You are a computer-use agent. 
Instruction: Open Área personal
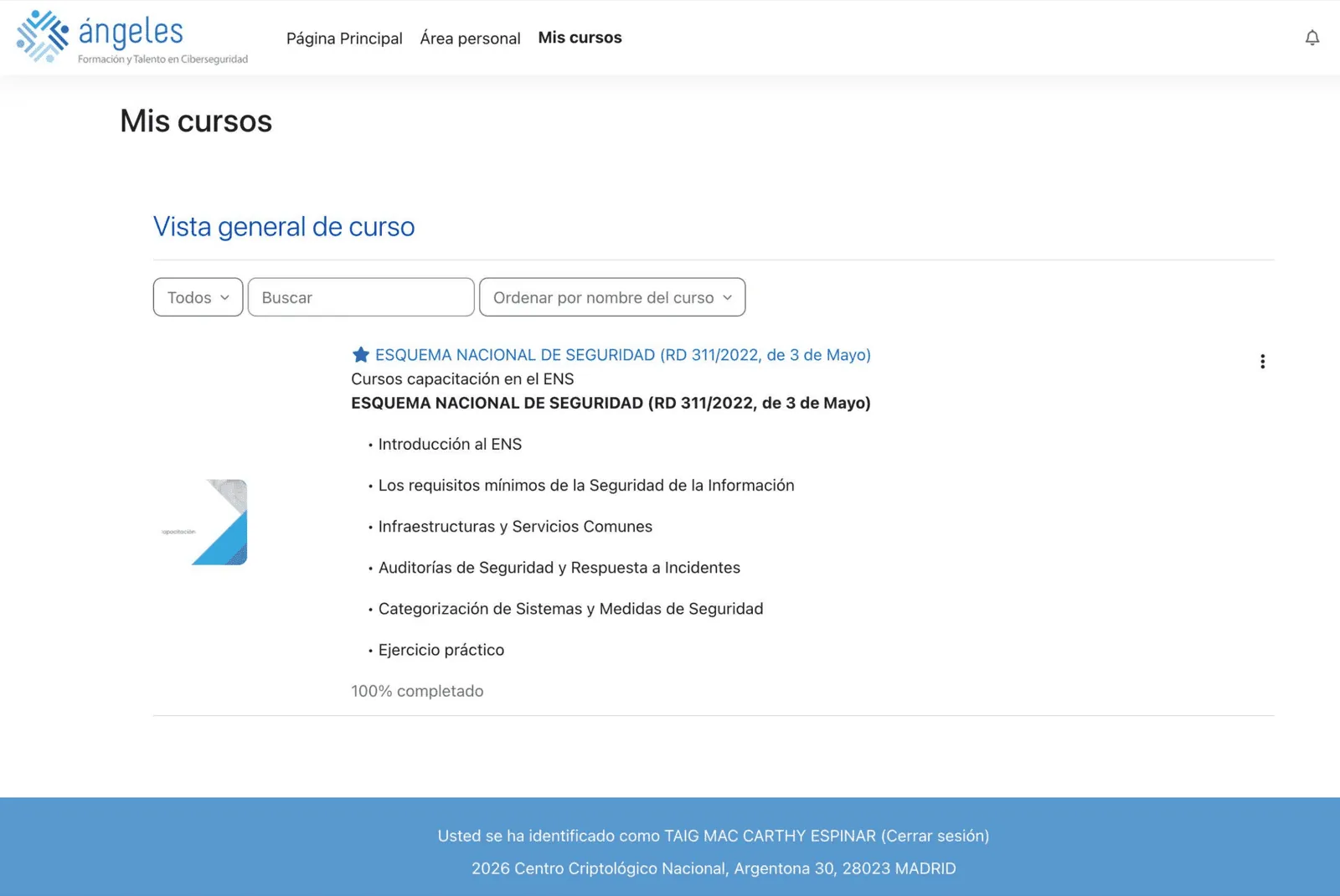coord(470,38)
